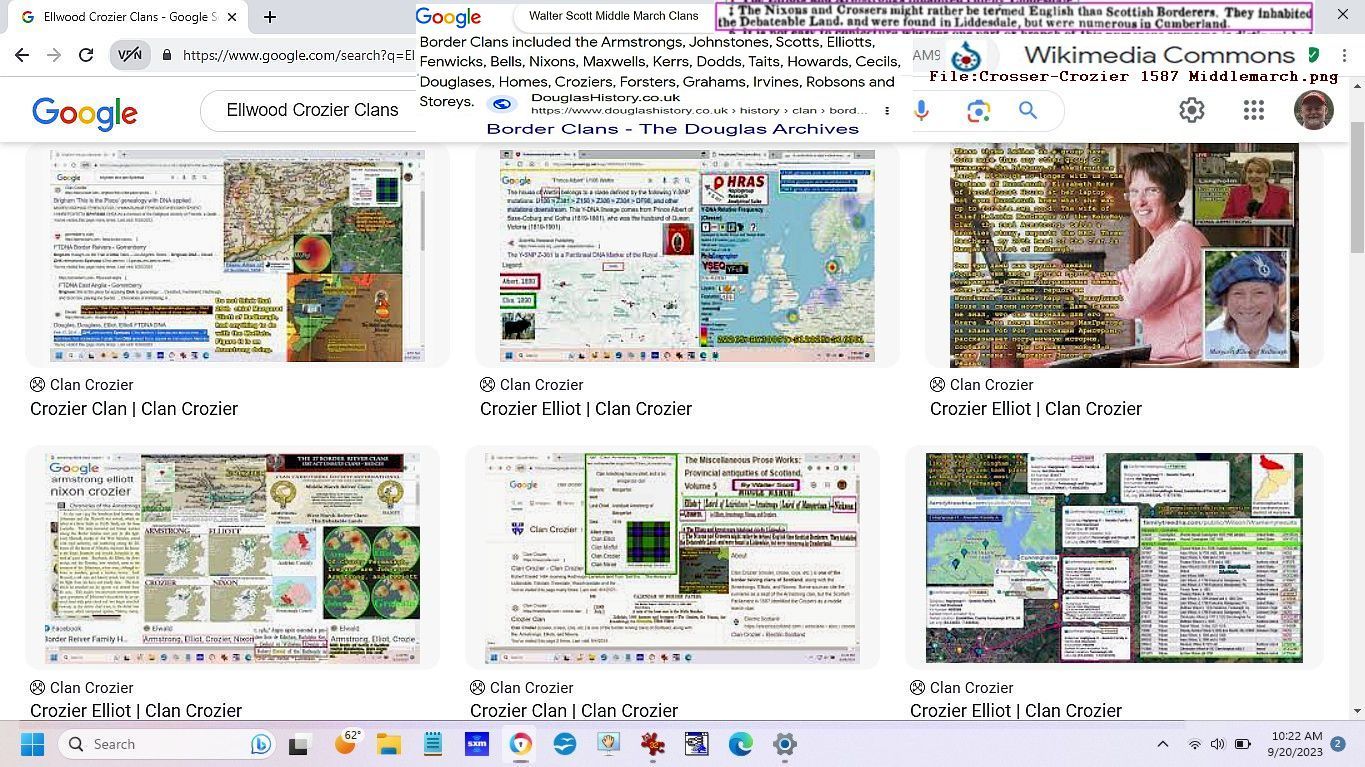The height and width of the screenshot is (767, 1365).
Task: Close the Ellwood Crozier Clans tab
Action: point(232,17)
